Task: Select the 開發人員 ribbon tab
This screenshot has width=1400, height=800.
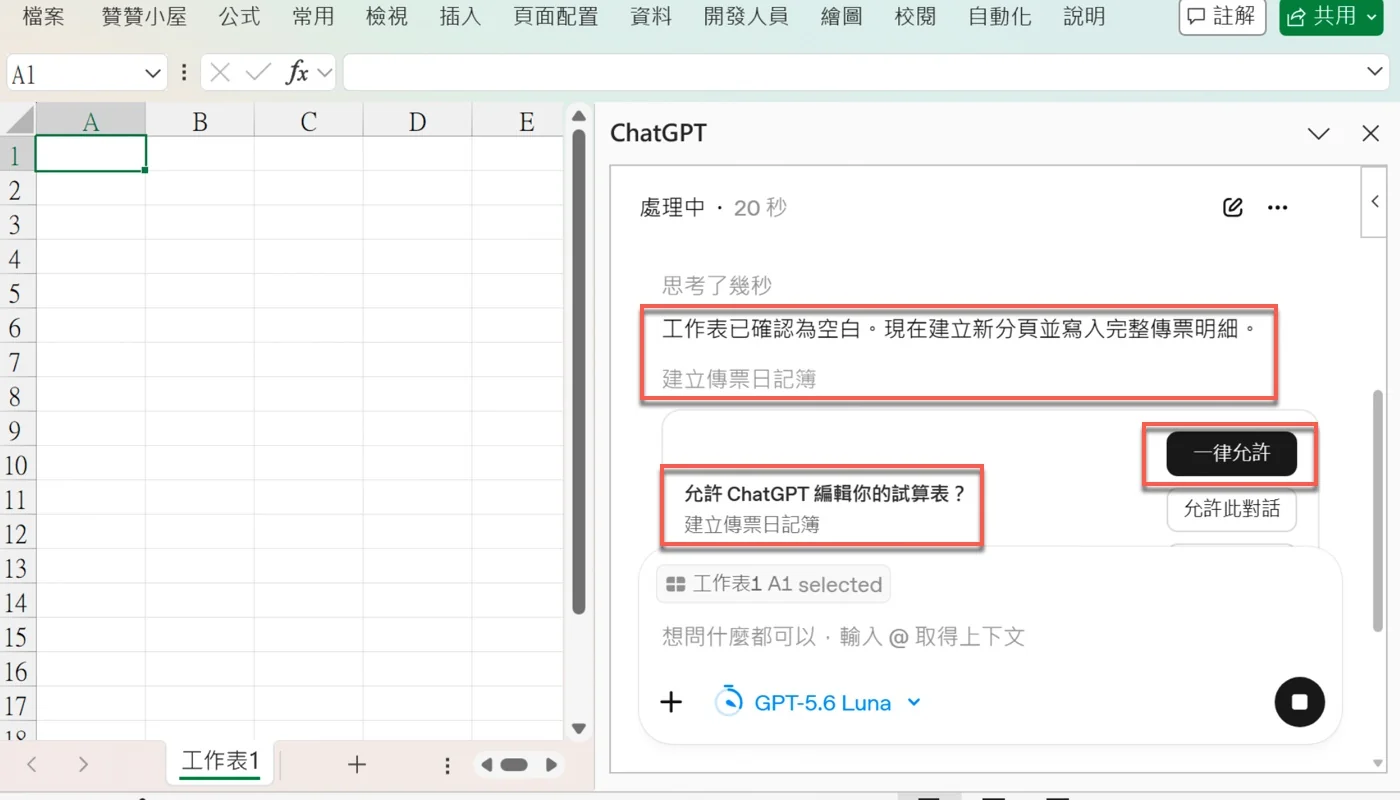Action: click(x=745, y=17)
